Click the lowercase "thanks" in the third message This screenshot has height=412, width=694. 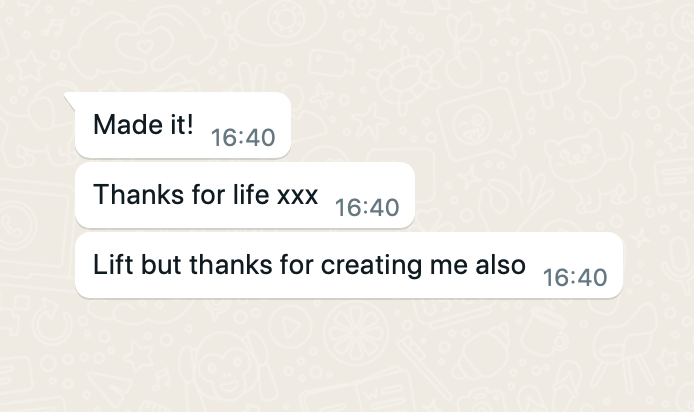coord(227,265)
